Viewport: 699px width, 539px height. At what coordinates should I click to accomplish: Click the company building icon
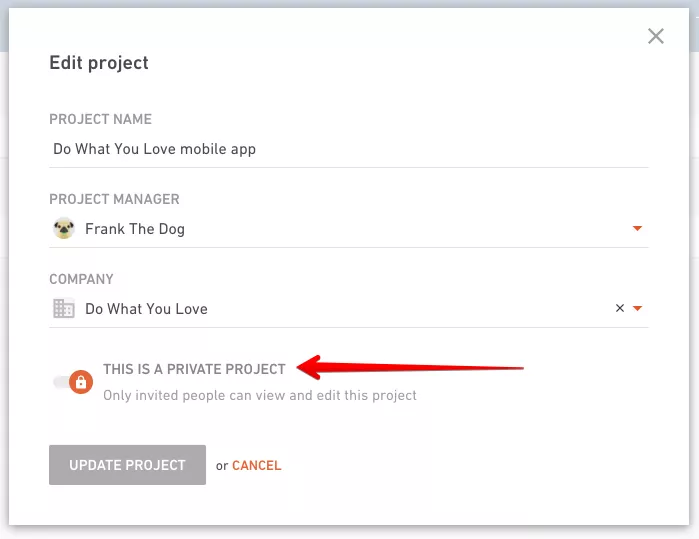64,308
